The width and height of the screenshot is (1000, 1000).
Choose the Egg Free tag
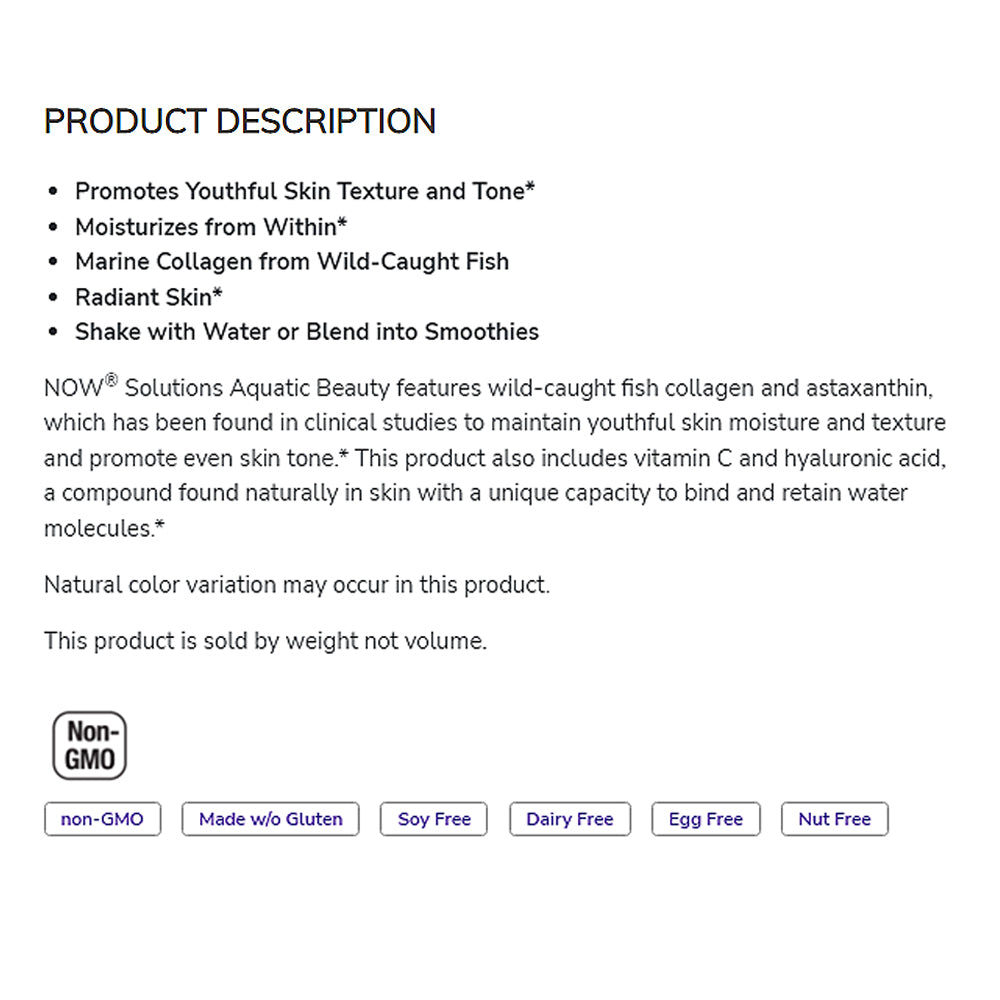[x=705, y=819]
